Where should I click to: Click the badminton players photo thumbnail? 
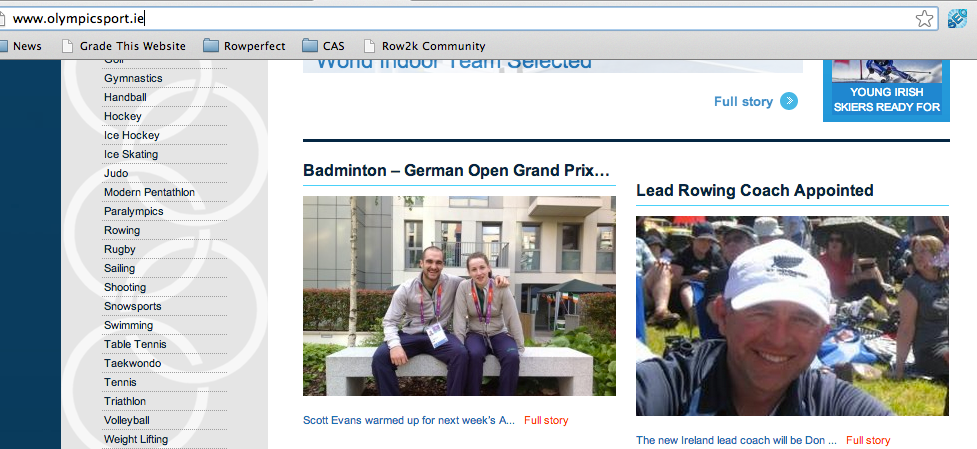click(459, 296)
